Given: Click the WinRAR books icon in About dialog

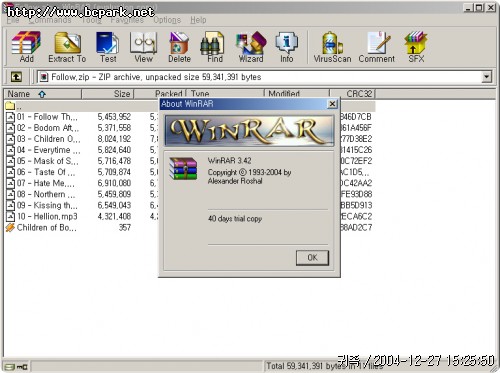Looking at the screenshot, I should tap(183, 169).
